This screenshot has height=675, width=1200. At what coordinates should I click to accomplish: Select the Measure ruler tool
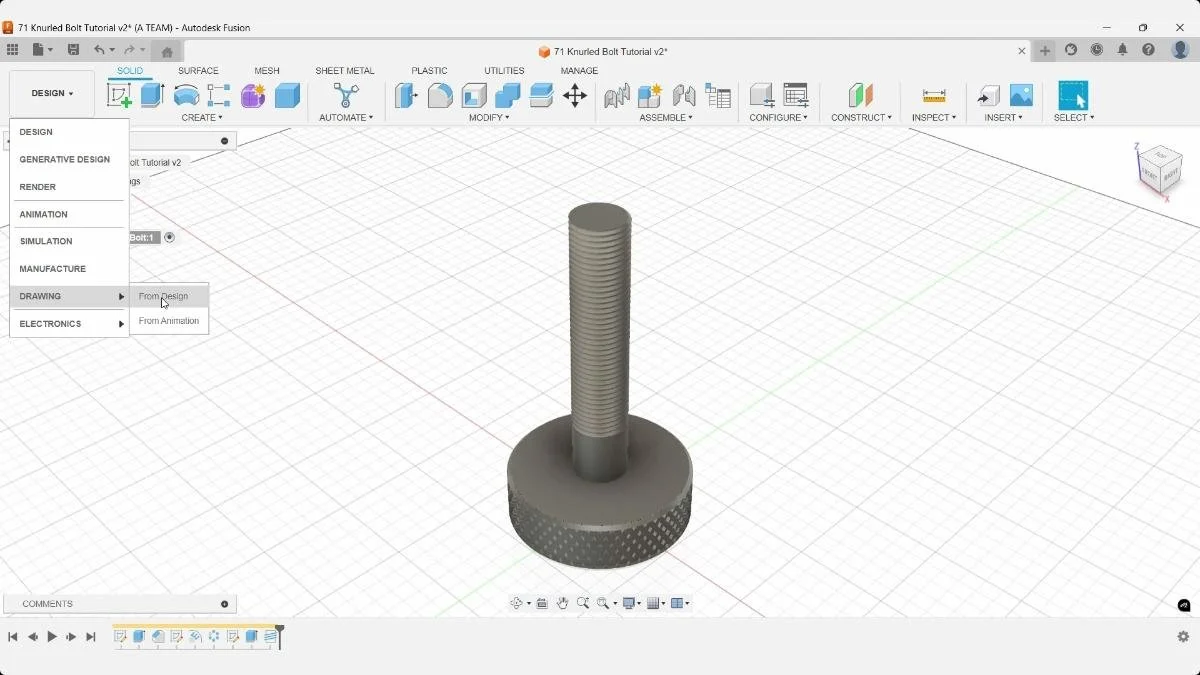coord(934,96)
